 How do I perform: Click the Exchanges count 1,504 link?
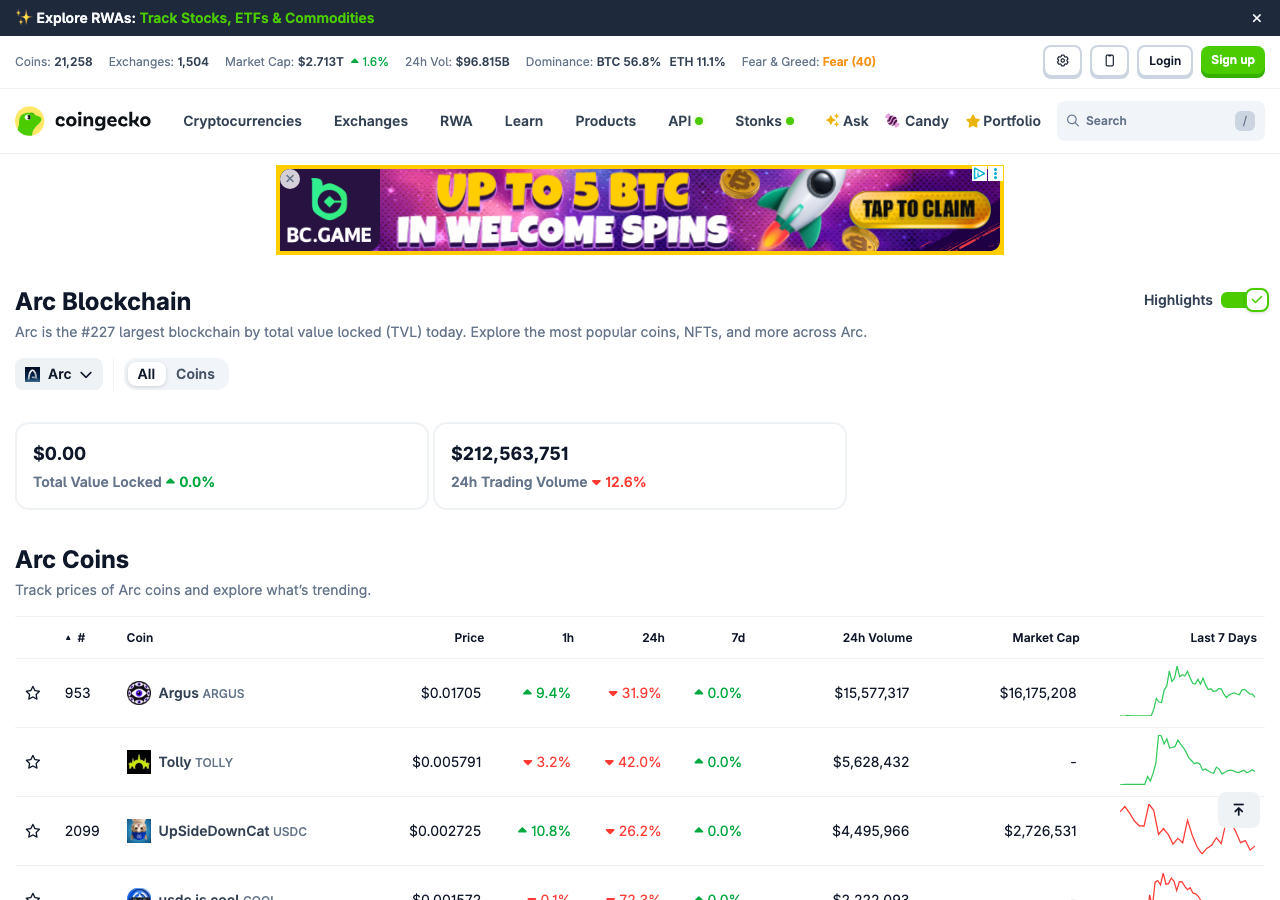(x=193, y=62)
